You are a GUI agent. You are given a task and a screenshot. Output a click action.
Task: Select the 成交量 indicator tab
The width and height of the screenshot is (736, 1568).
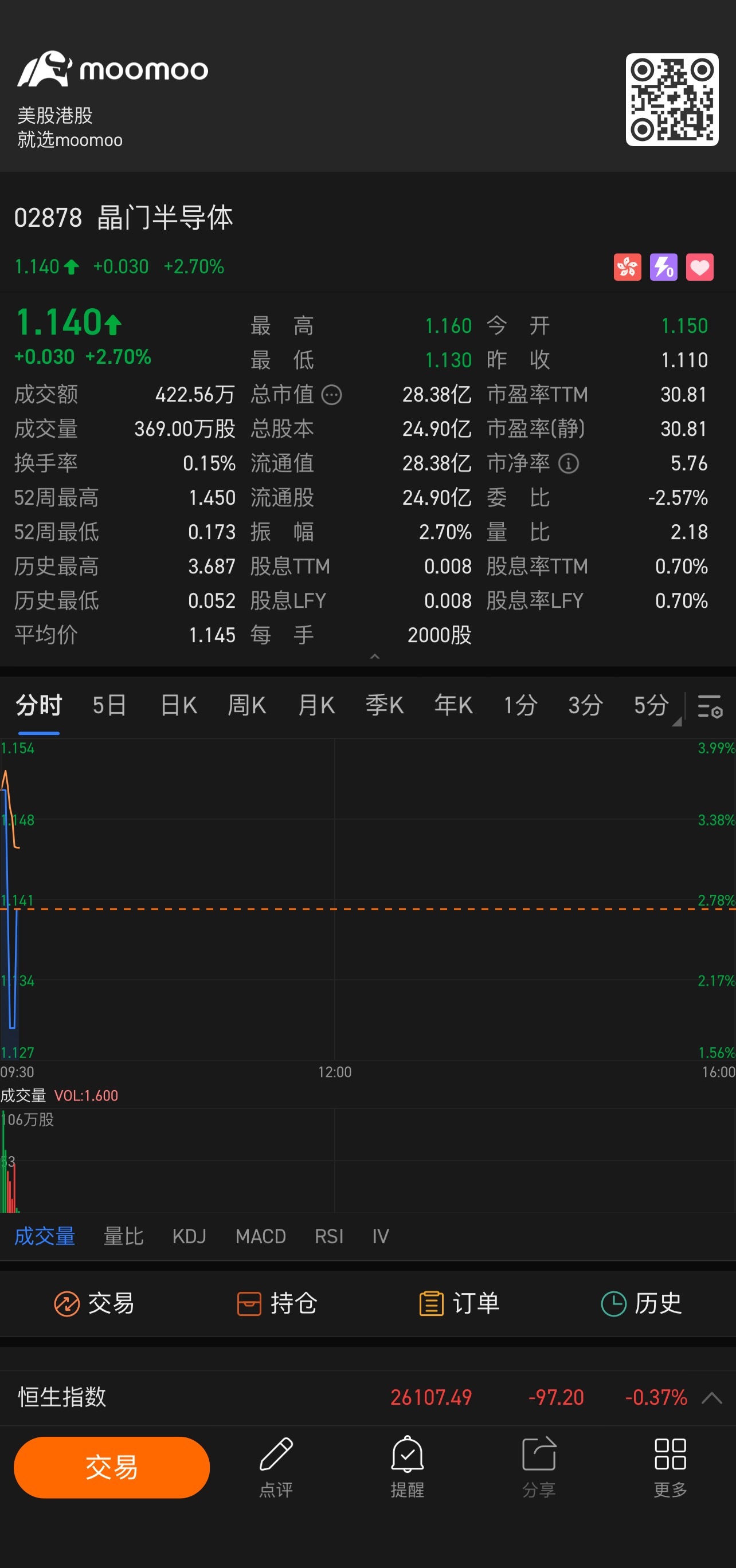click(x=45, y=1236)
